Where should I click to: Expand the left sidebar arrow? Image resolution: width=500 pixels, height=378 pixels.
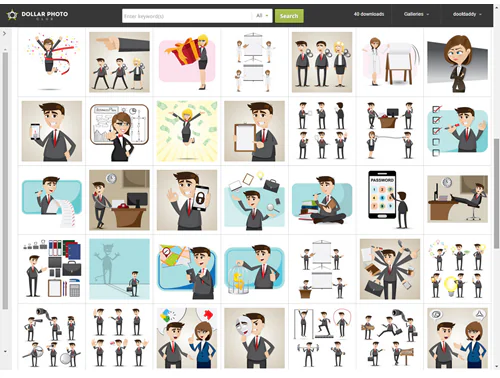pos(5,34)
